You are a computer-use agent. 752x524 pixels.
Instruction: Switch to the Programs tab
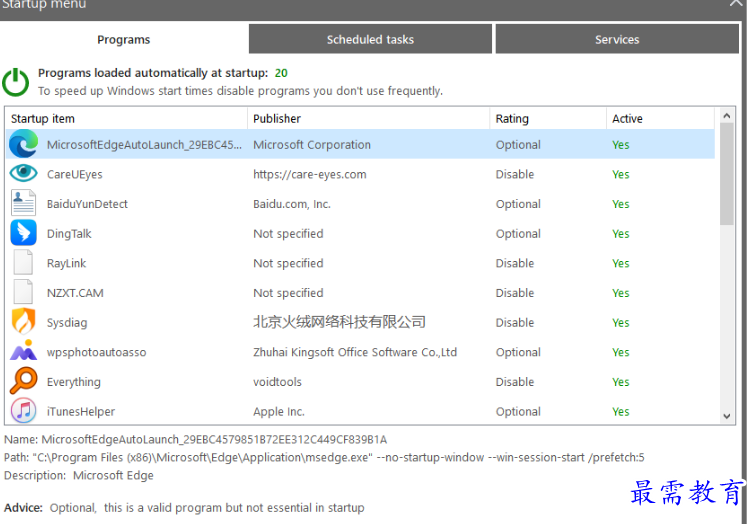124,40
